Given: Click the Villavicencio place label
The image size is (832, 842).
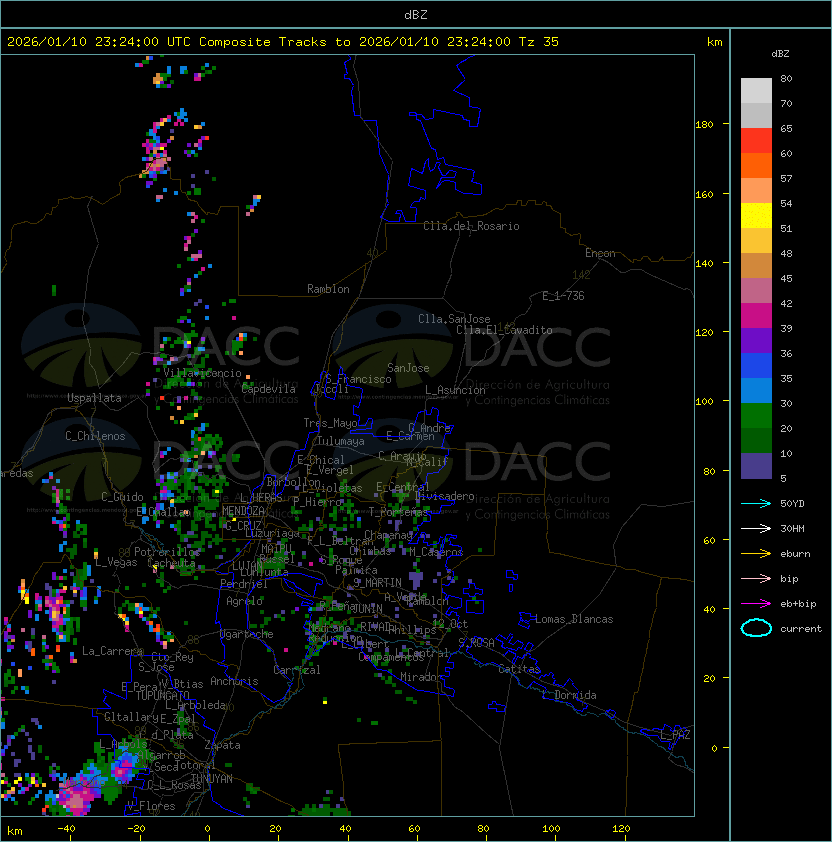Looking at the screenshot, I should pyautogui.click(x=202, y=373).
